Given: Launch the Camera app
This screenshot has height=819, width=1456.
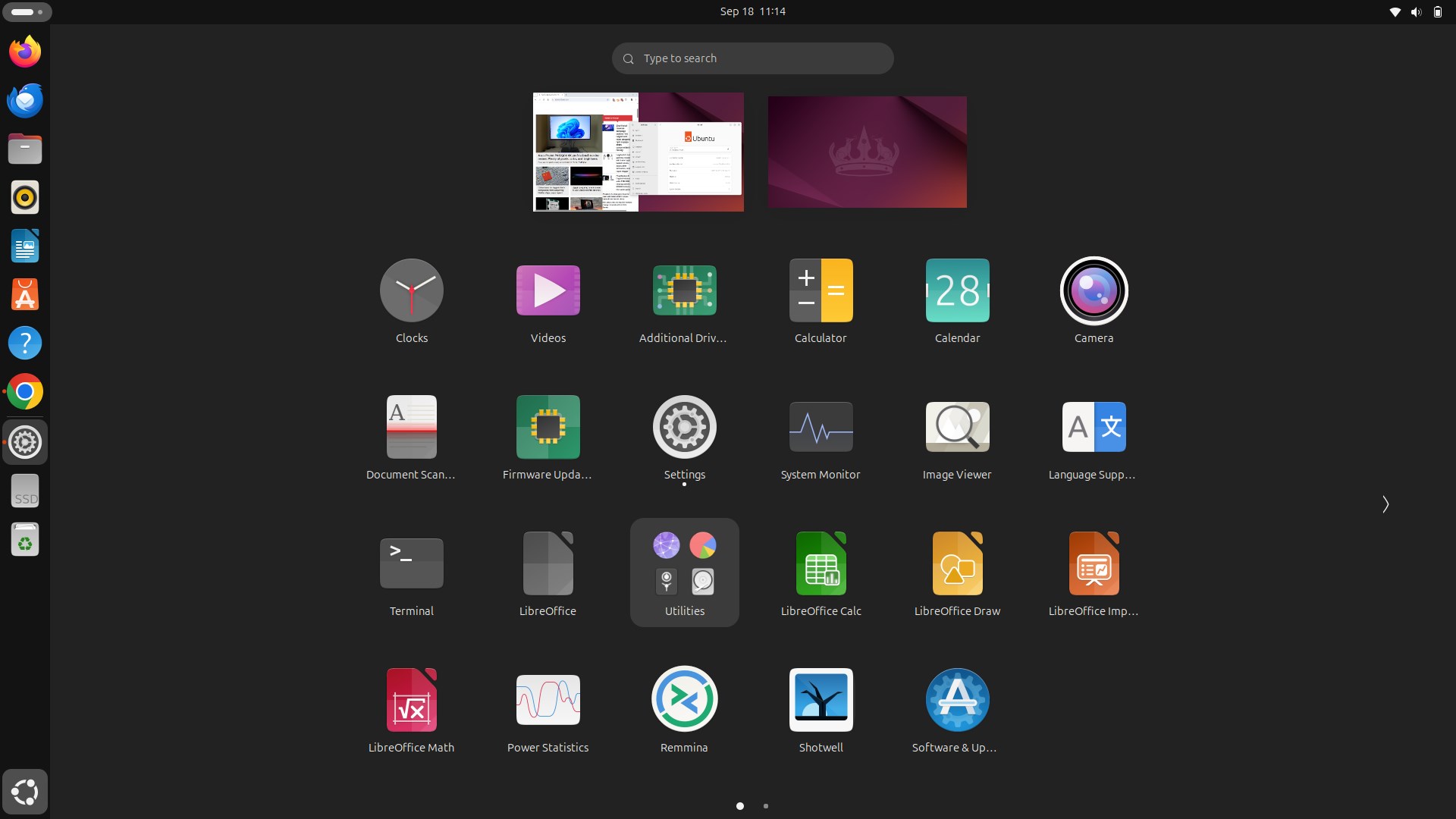Looking at the screenshot, I should pyautogui.click(x=1094, y=301).
